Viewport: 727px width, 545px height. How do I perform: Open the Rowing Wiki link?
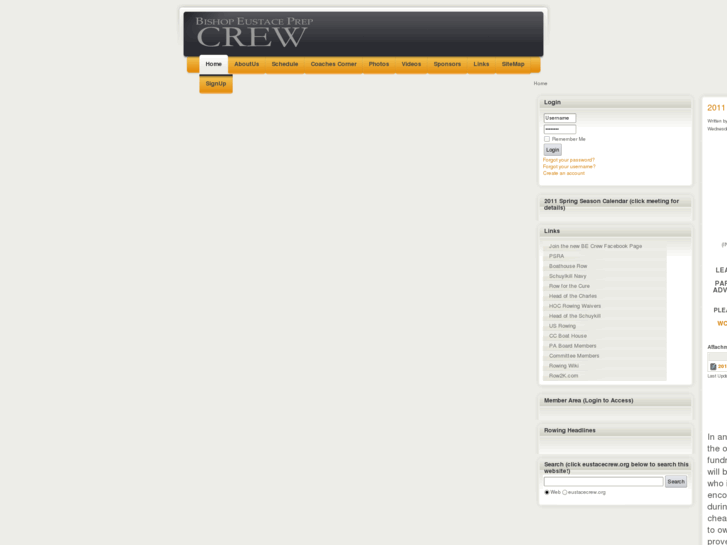pyautogui.click(x=564, y=366)
